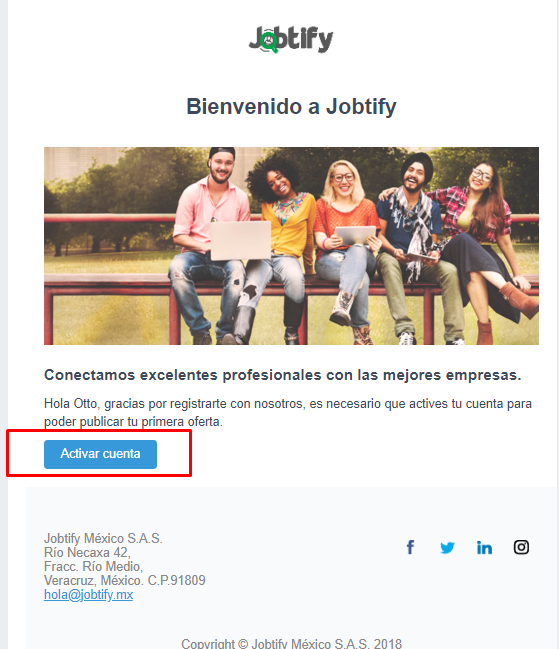Open the Instagram icon link
The image size is (559, 649).
click(521, 547)
